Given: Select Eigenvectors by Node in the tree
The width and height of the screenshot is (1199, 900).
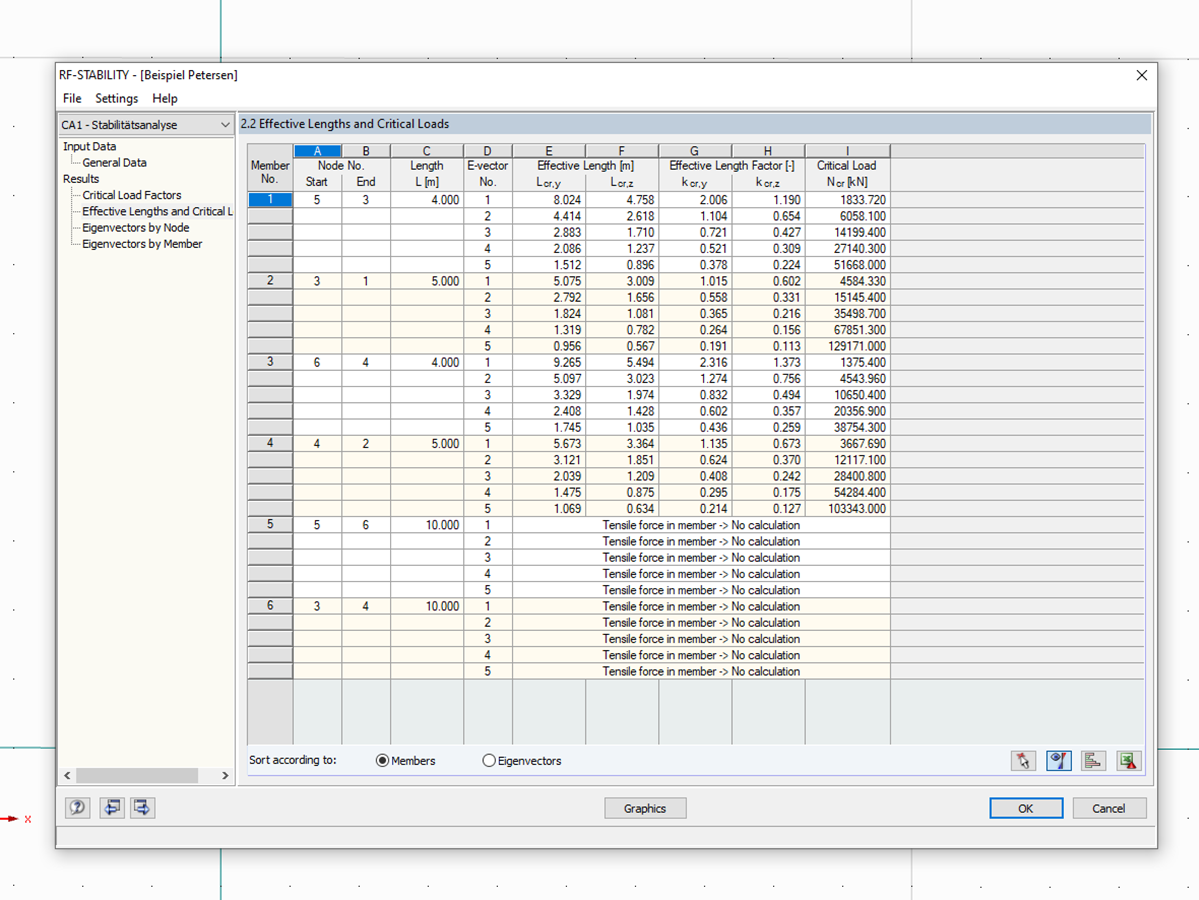Looking at the screenshot, I should [x=135, y=228].
